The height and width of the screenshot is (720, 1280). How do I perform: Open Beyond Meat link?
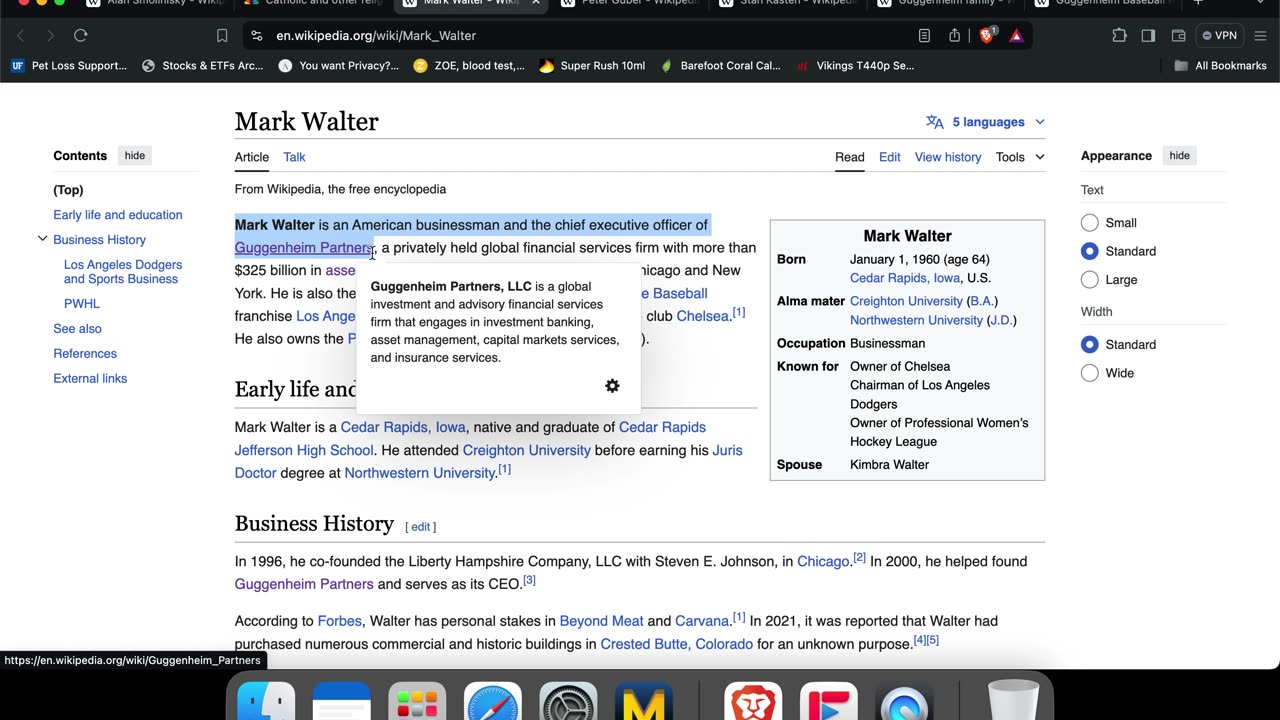[601, 621]
